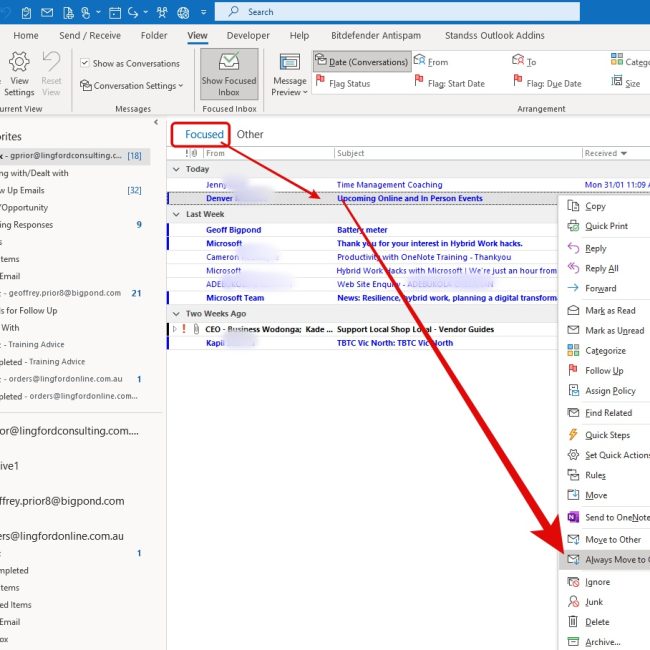The width and height of the screenshot is (650, 650).
Task: Open Assign Policy submenu
Action: pyautogui.click(x=610, y=390)
